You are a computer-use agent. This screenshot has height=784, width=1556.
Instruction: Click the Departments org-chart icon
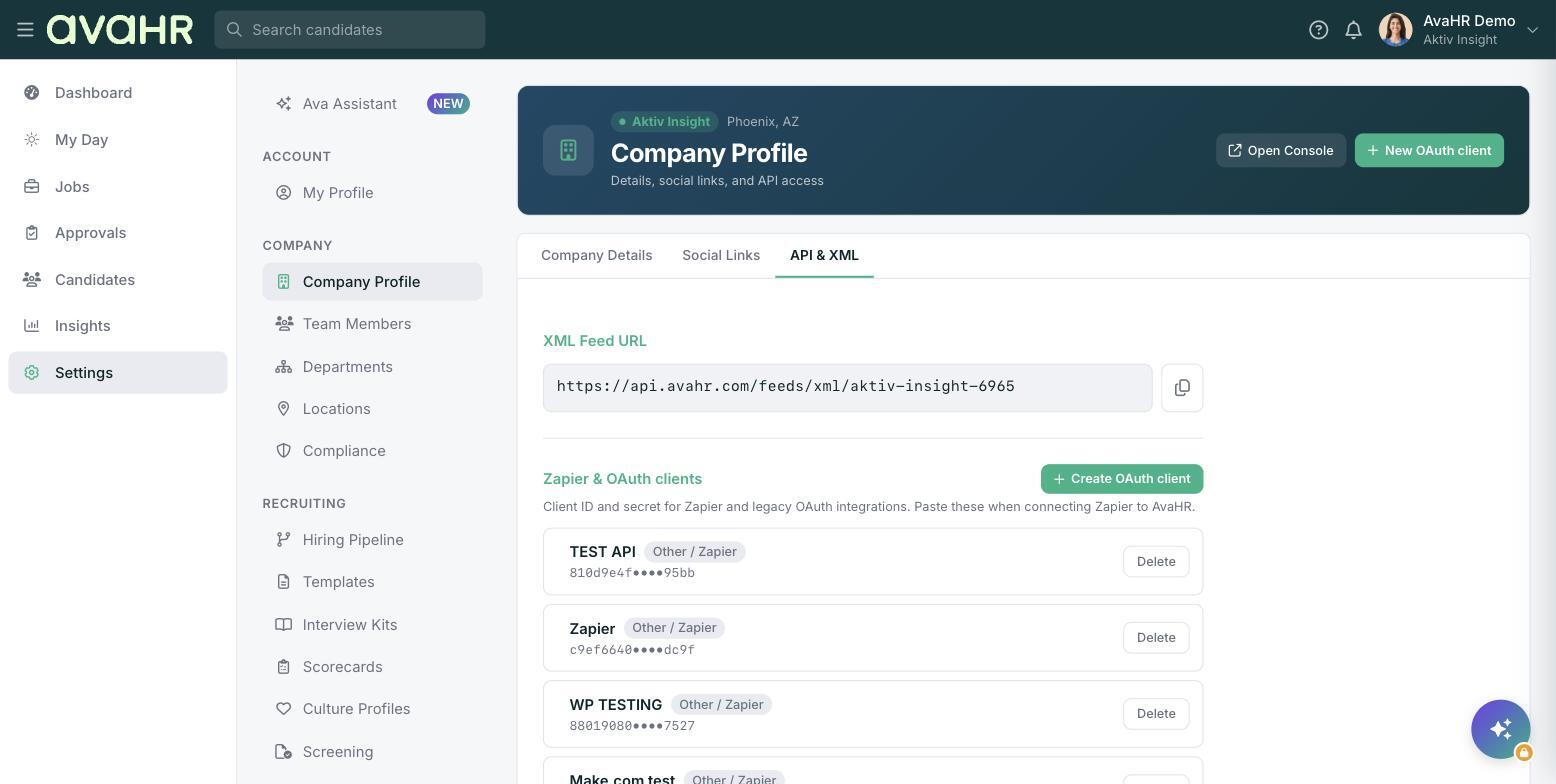[x=284, y=367]
